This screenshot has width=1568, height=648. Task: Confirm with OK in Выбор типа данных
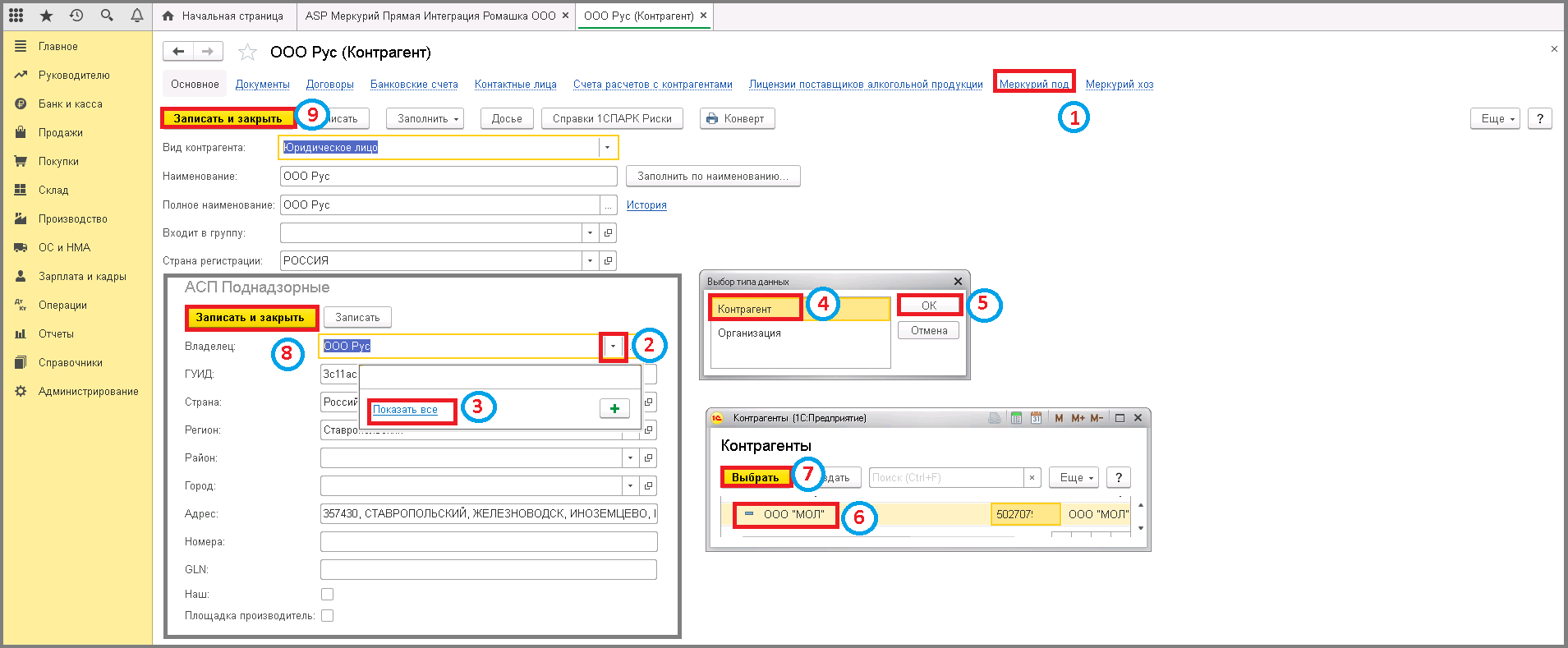coord(928,306)
